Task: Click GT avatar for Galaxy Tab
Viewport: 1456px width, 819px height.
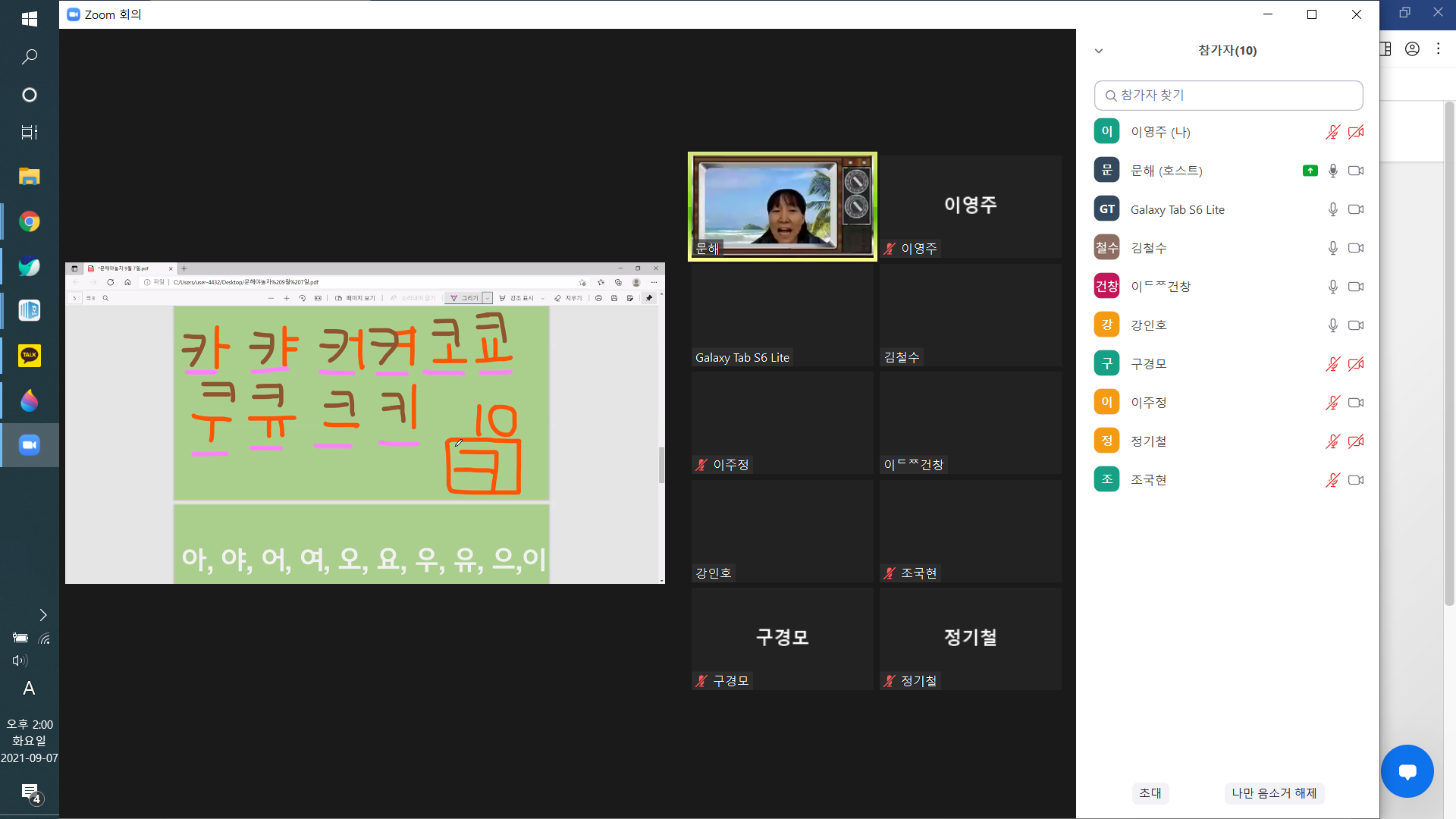Action: click(1106, 209)
